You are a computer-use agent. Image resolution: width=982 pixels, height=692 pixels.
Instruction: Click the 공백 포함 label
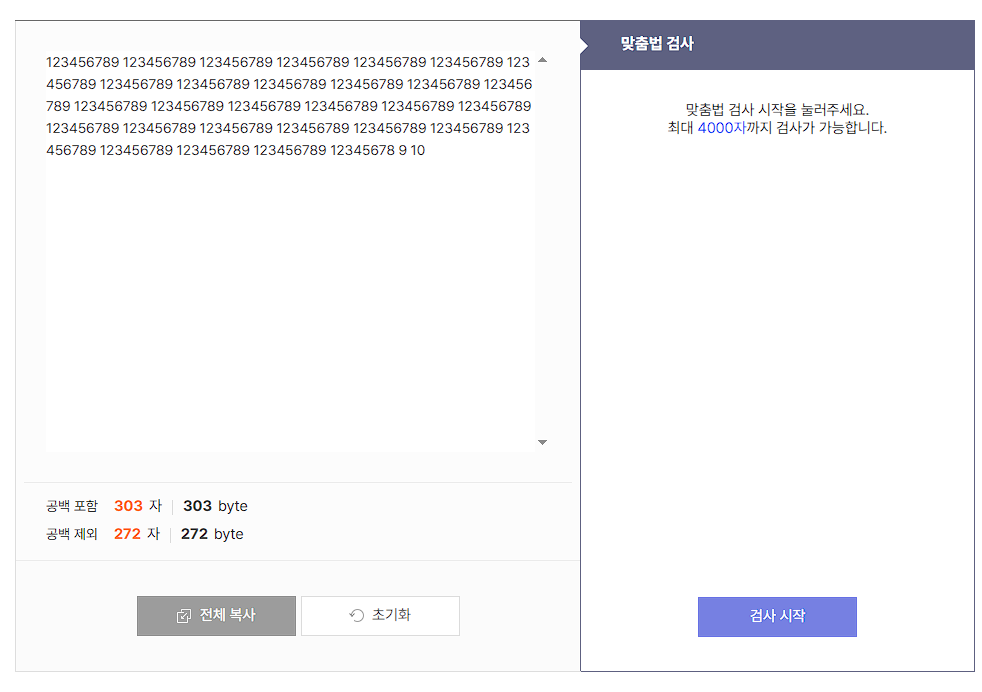72,506
